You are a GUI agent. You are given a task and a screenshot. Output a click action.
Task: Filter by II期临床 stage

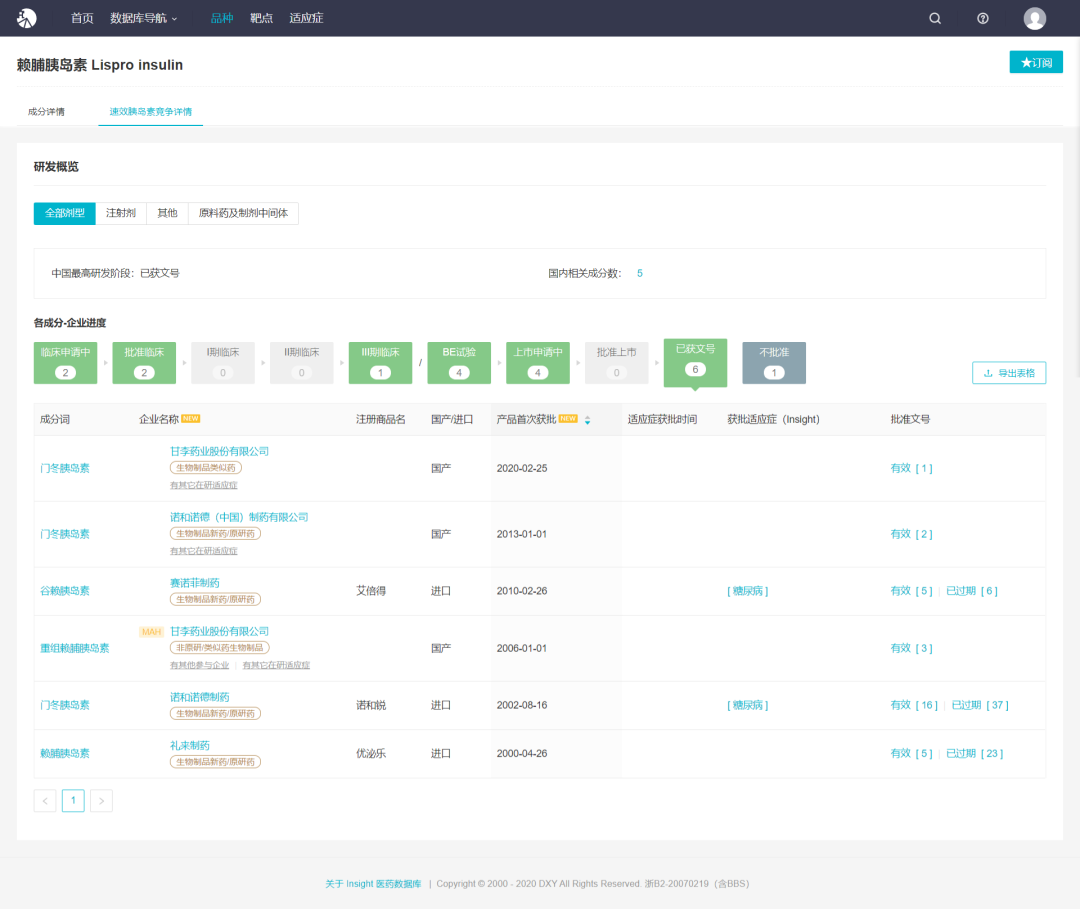(302, 363)
